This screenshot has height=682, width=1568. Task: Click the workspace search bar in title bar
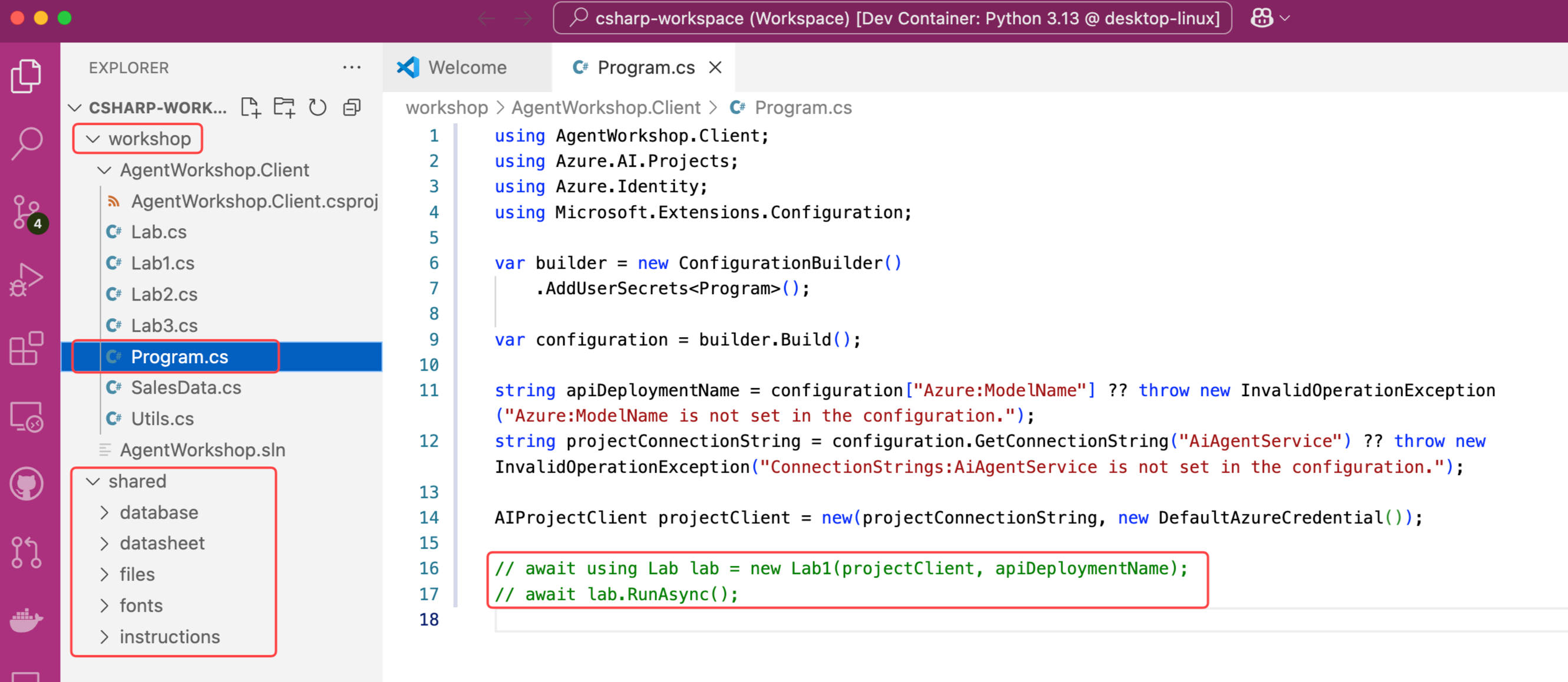[x=892, y=18]
